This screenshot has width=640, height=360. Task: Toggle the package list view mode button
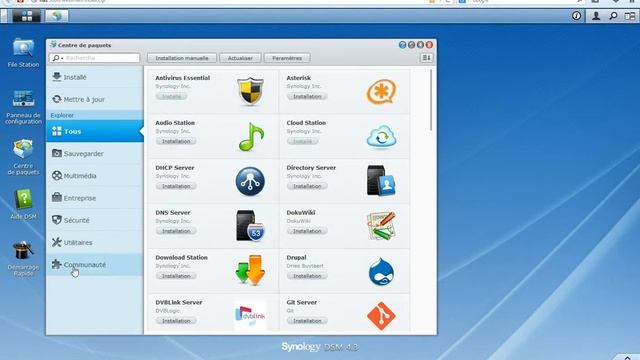[426, 58]
